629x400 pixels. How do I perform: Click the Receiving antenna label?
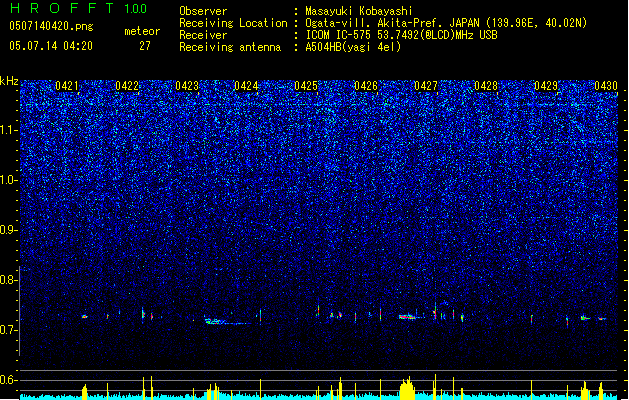coord(230,47)
